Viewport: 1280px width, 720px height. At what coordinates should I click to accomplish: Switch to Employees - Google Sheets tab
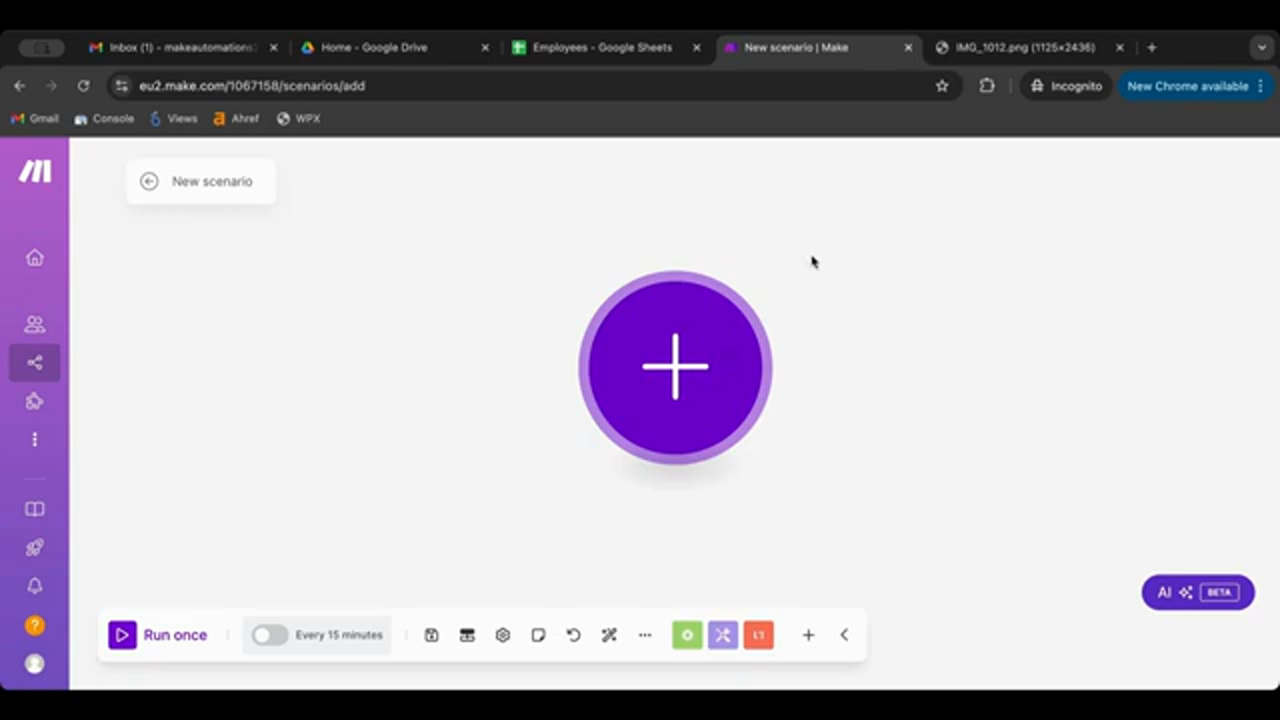point(606,47)
